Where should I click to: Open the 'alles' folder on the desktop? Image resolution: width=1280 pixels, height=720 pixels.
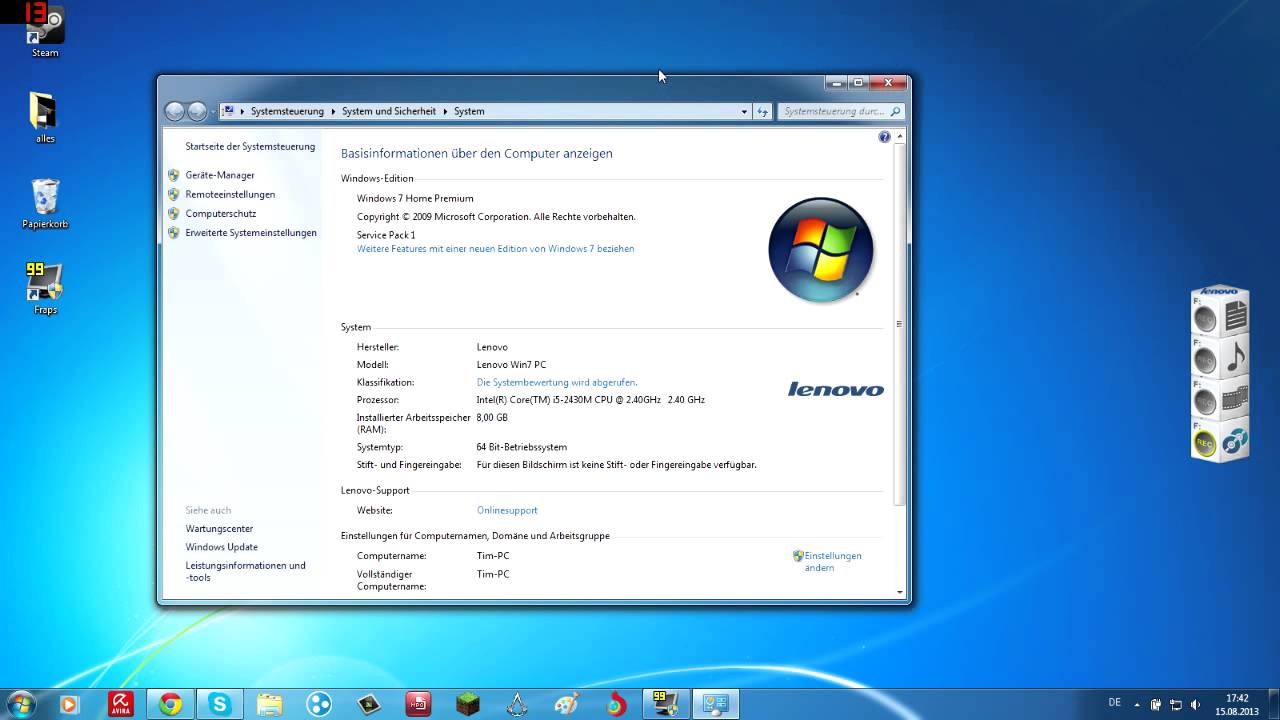(x=44, y=118)
